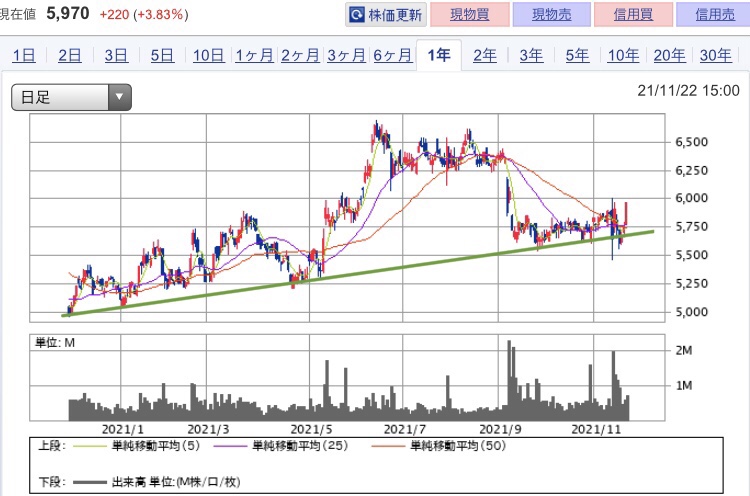Refresh the price with the 株価更新 button
The height and width of the screenshot is (496, 750).
pos(386,14)
